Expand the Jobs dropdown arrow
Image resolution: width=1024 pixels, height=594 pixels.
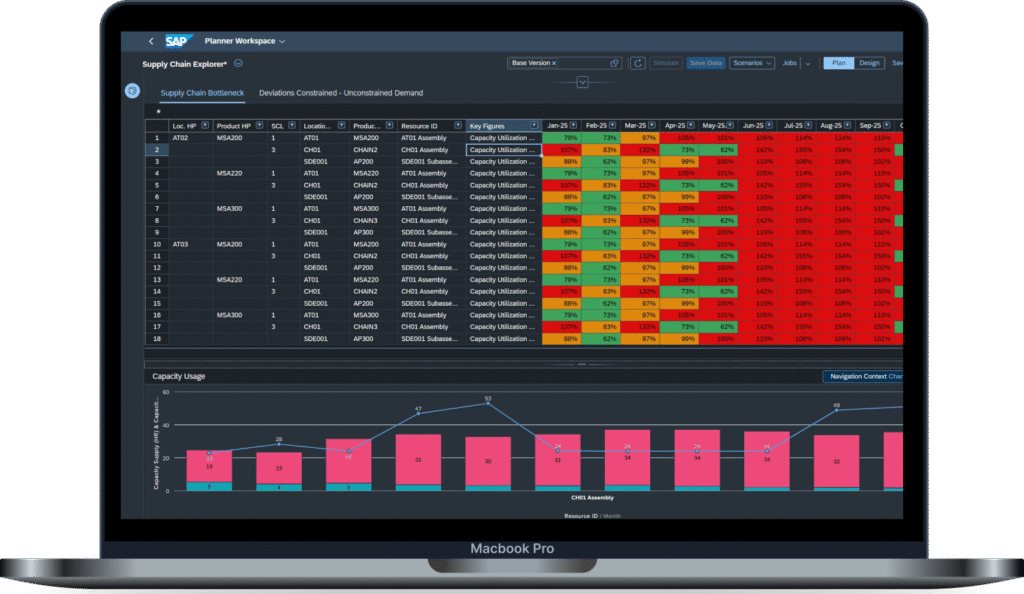pos(808,64)
